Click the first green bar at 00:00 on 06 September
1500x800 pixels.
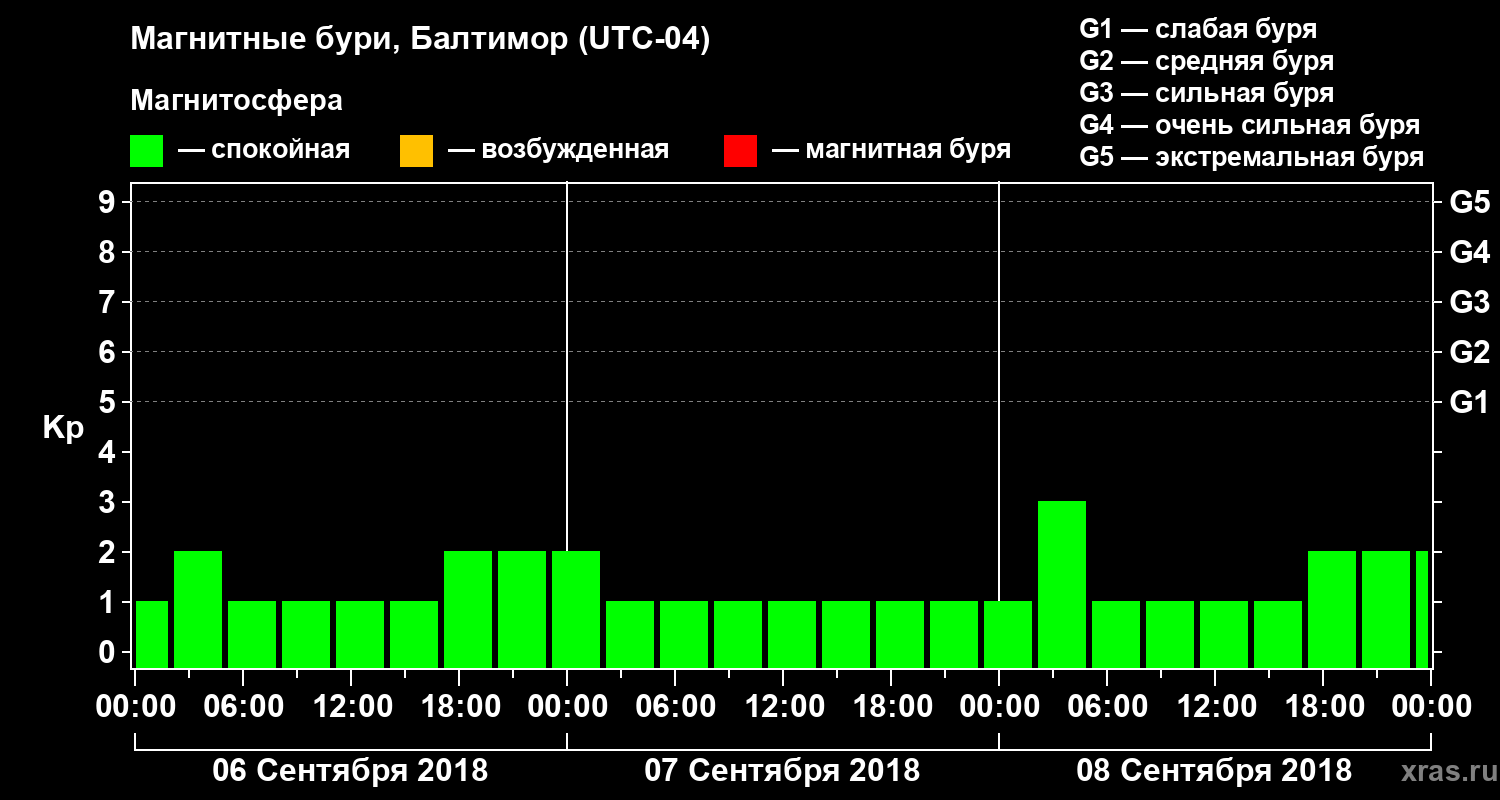152,634
